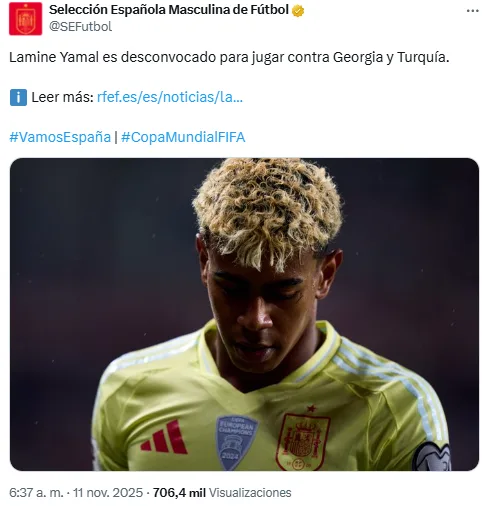Click the Selección Española Masculina de Fútbol name
482x506 pixels.
click(169, 10)
